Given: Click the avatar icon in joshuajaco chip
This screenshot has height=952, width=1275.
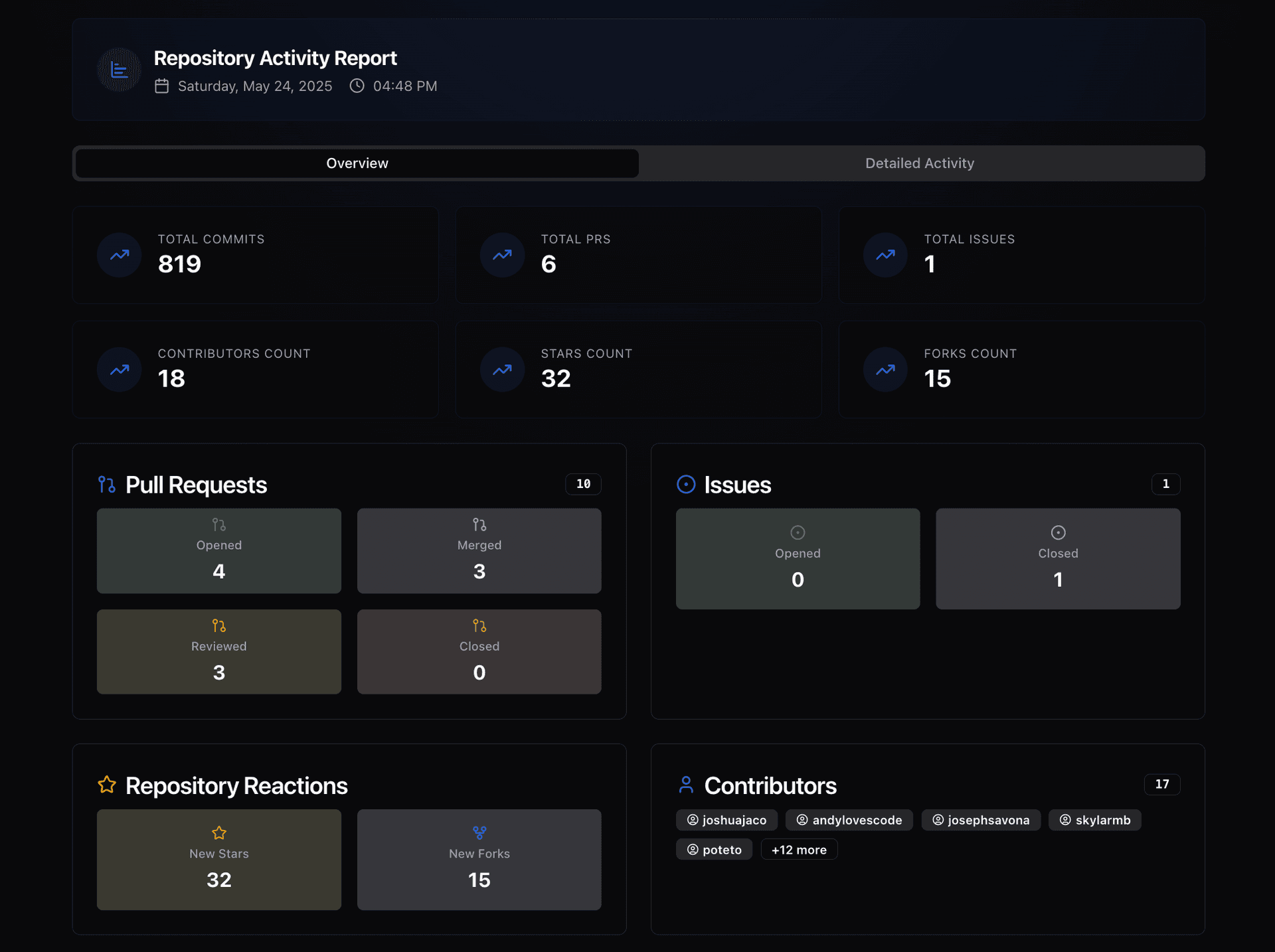Looking at the screenshot, I should tap(693, 820).
